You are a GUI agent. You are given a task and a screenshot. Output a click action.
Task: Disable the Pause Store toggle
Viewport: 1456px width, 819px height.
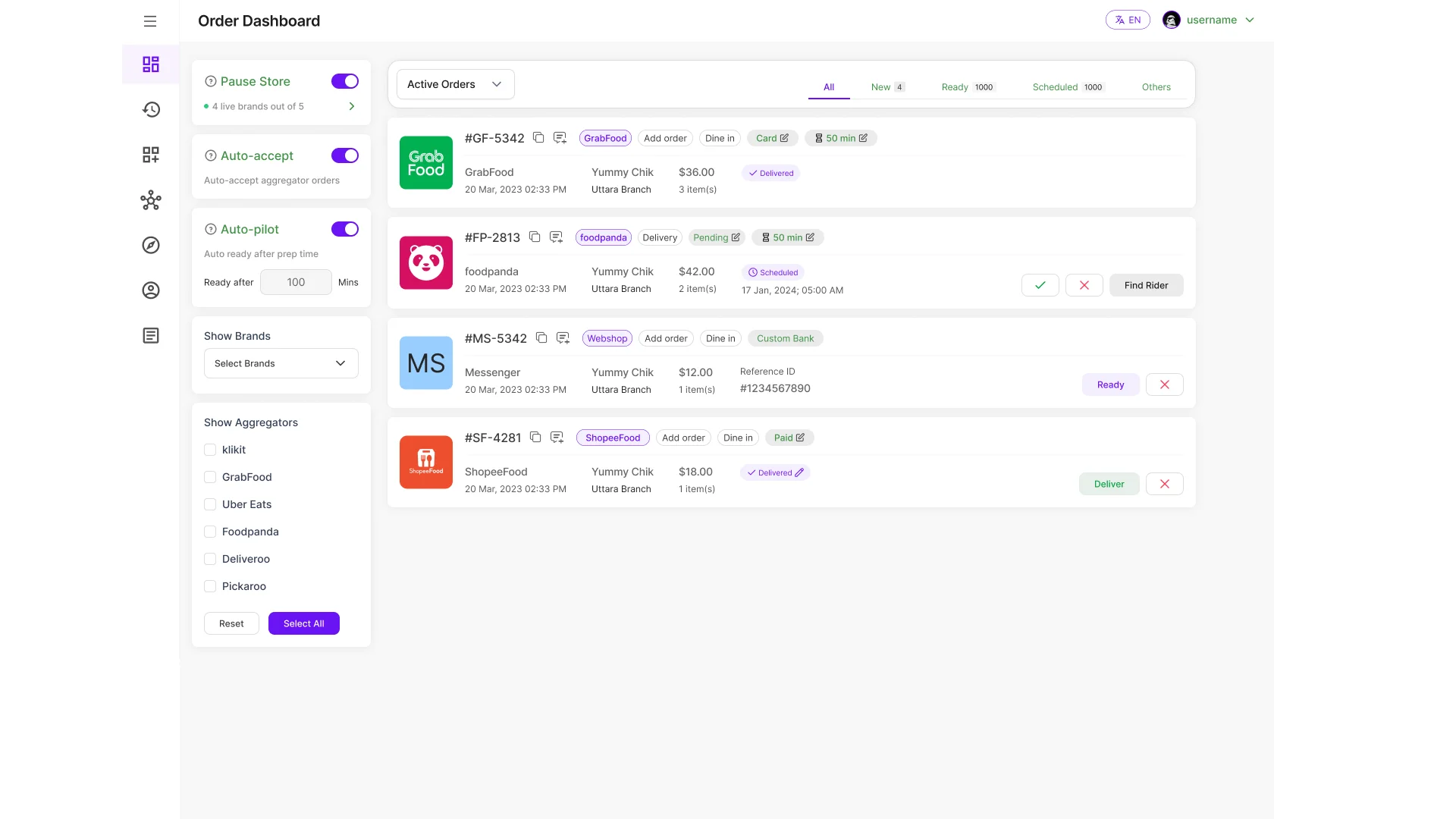click(345, 81)
